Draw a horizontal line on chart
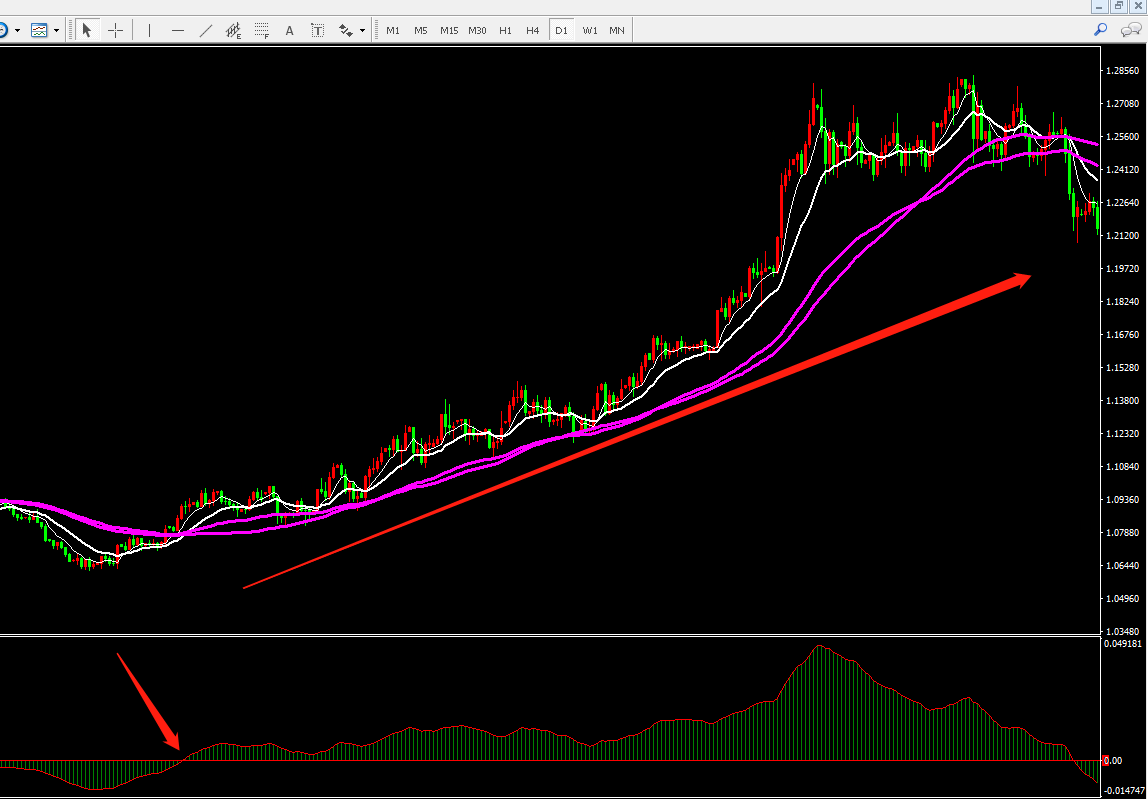Image resolution: width=1148 pixels, height=799 pixels. click(177, 31)
